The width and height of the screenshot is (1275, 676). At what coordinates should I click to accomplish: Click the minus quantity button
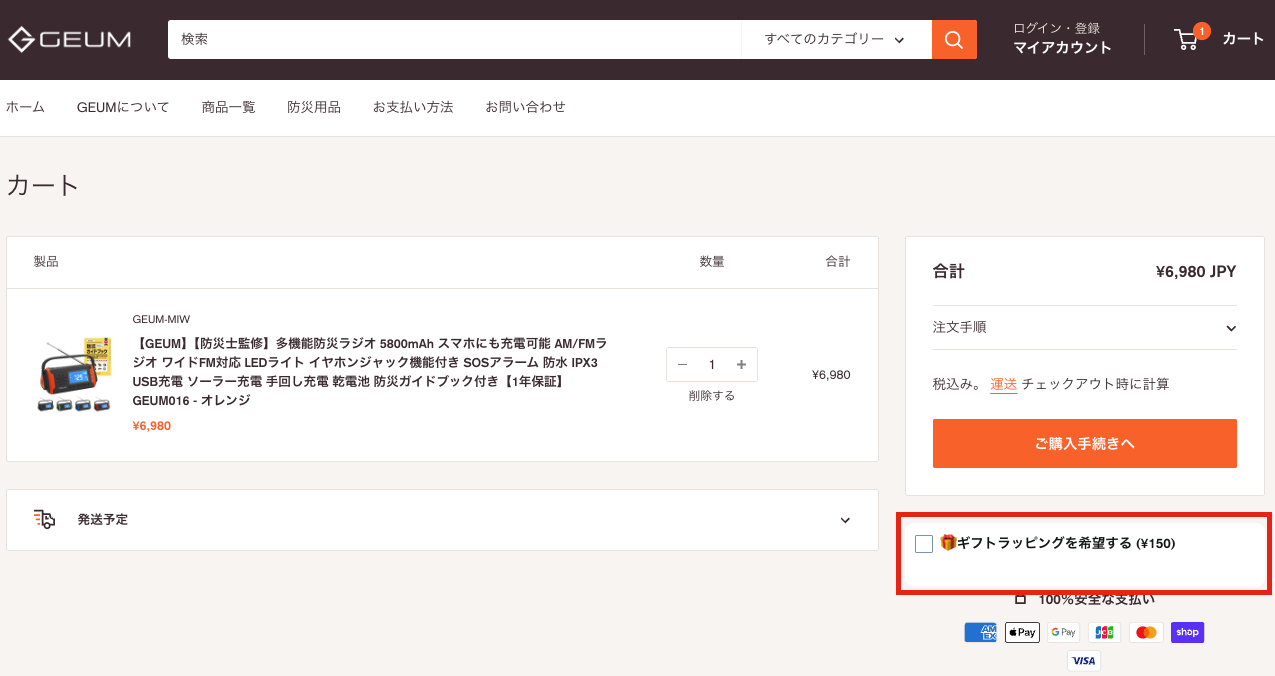[683, 365]
